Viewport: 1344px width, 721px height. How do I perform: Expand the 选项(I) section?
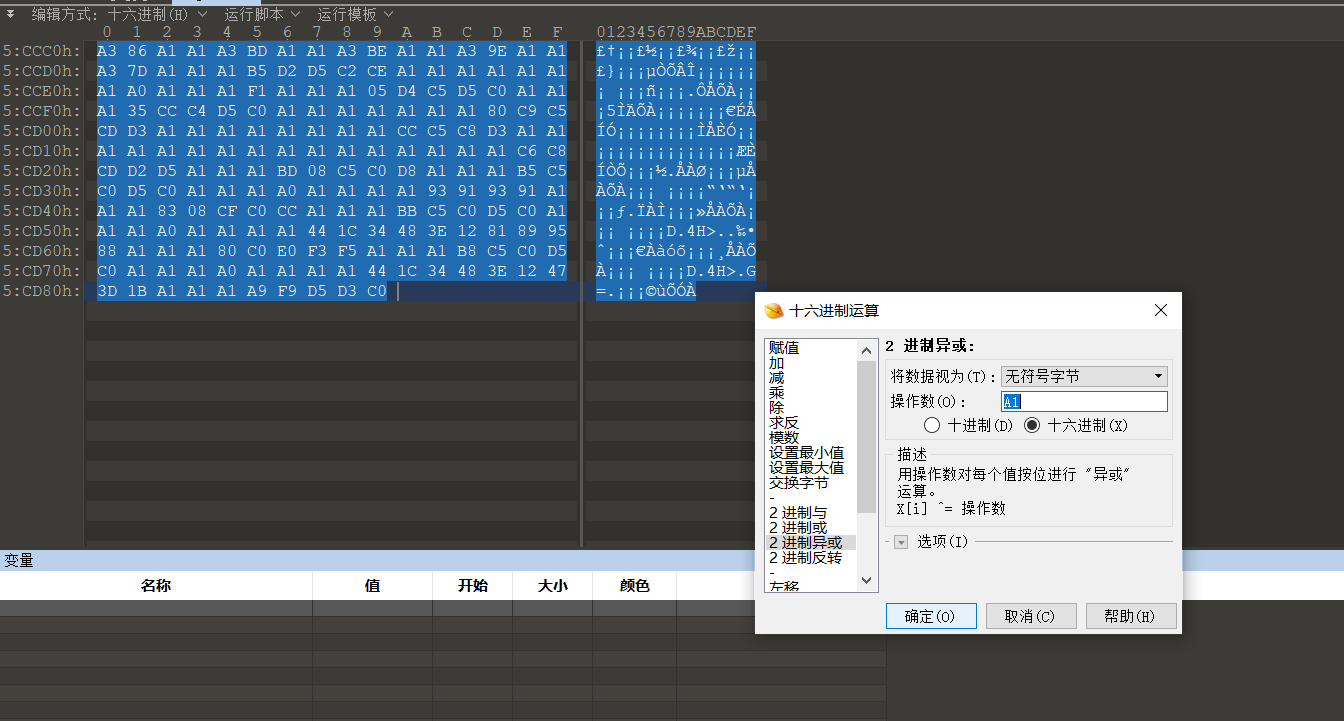pyautogui.click(x=901, y=542)
